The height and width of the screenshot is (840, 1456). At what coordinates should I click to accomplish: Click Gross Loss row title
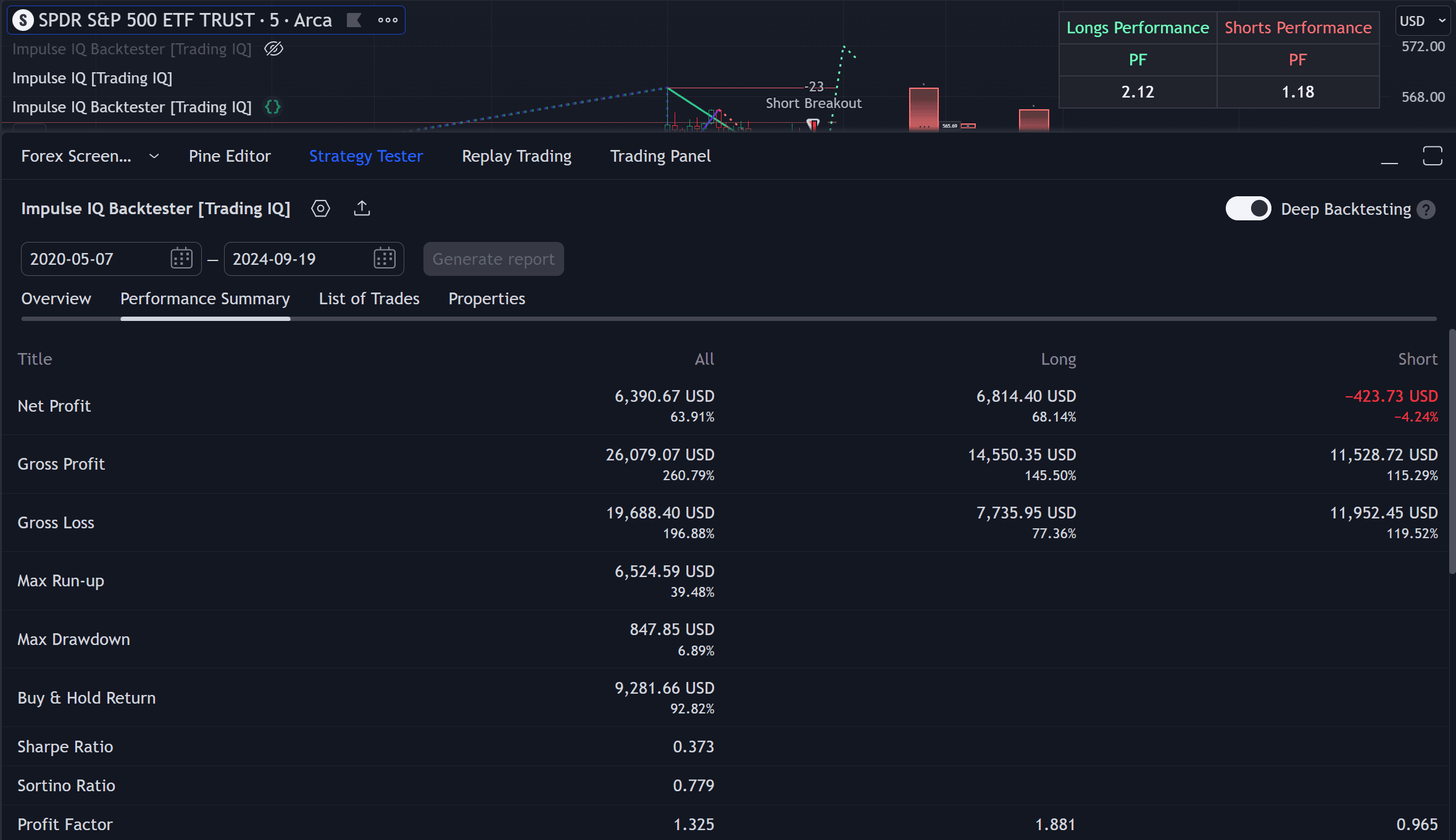point(56,523)
